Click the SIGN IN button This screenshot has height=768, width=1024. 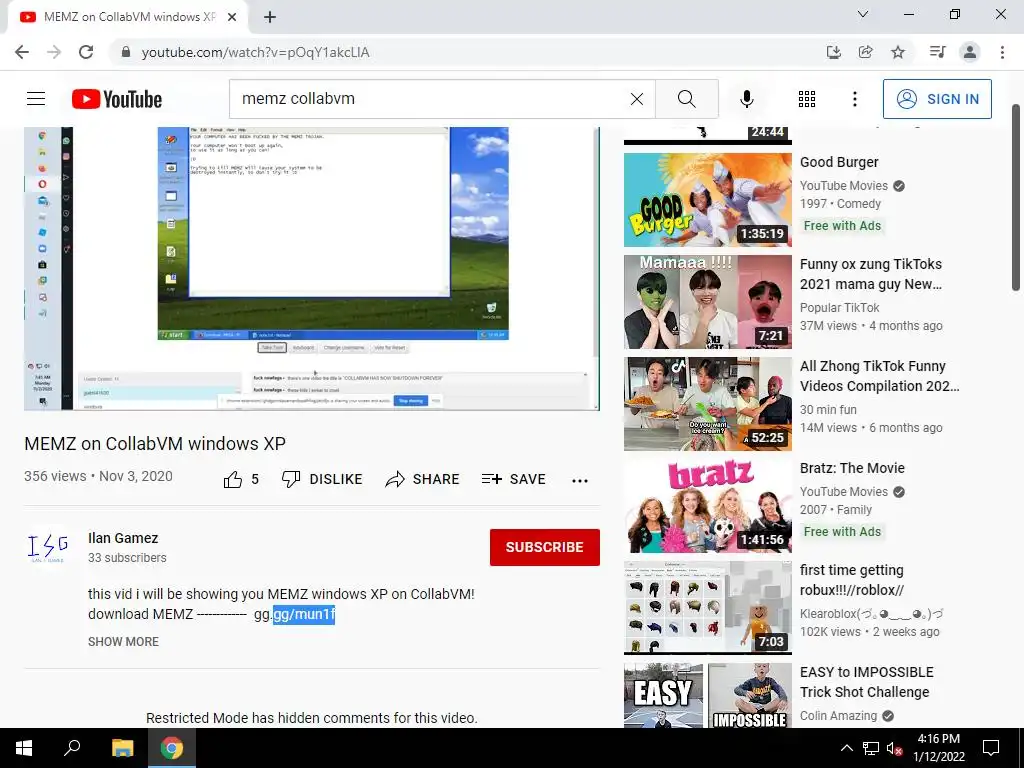pyautogui.click(x=937, y=99)
